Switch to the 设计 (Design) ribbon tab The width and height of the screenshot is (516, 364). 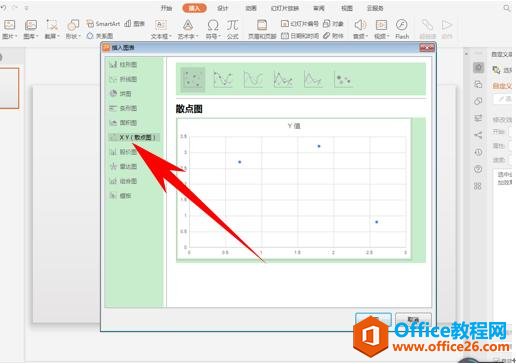click(x=223, y=8)
